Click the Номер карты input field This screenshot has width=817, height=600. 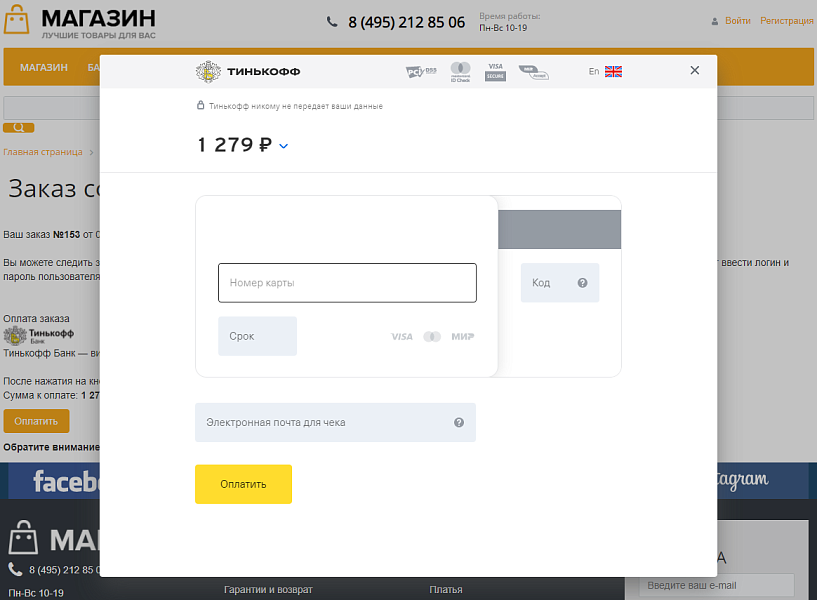pyautogui.click(x=347, y=283)
